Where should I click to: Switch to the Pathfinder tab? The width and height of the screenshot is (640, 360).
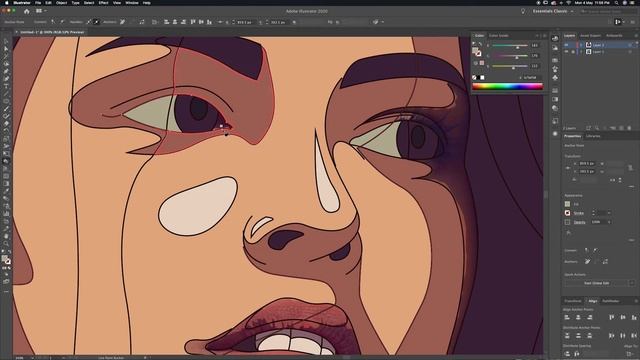[611, 301]
